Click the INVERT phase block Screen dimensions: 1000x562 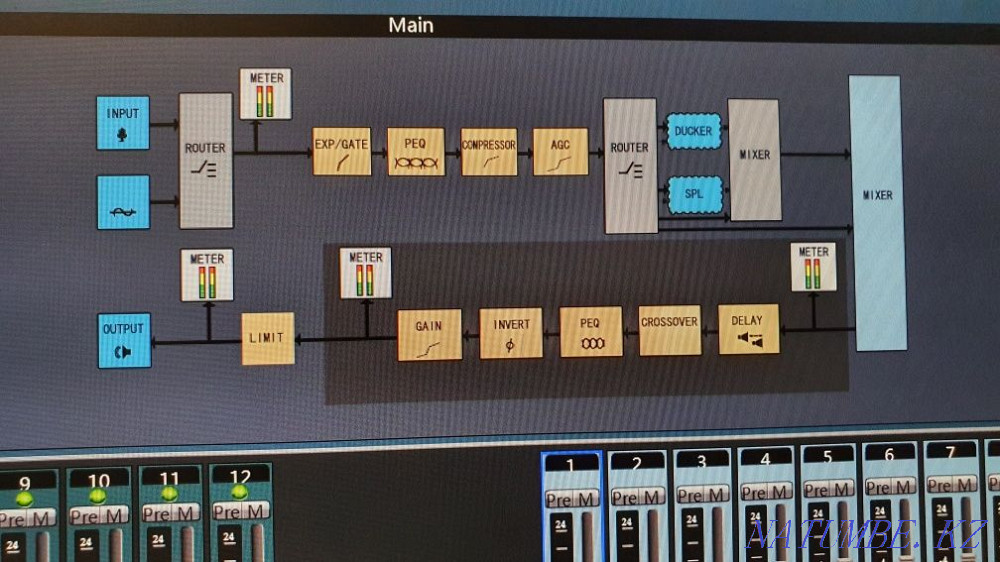pos(511,333)
